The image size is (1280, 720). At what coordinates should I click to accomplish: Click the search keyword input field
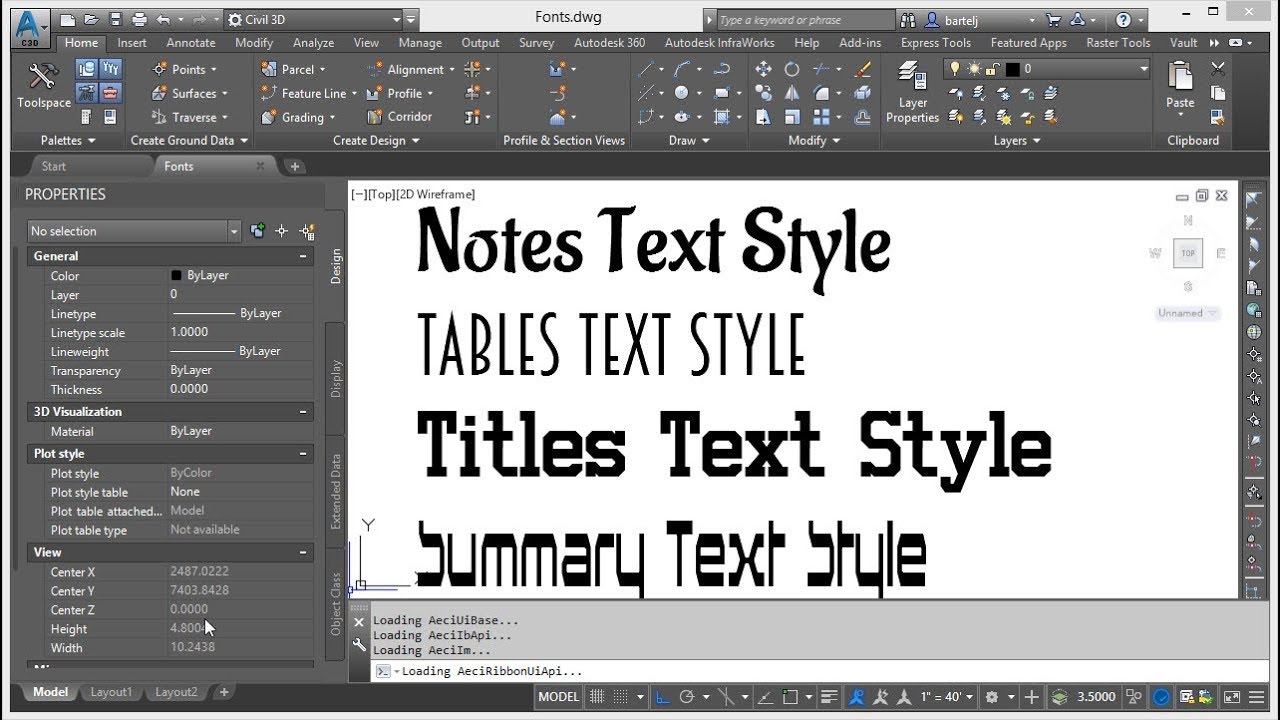pyautogui.click(x=806, y=20)
